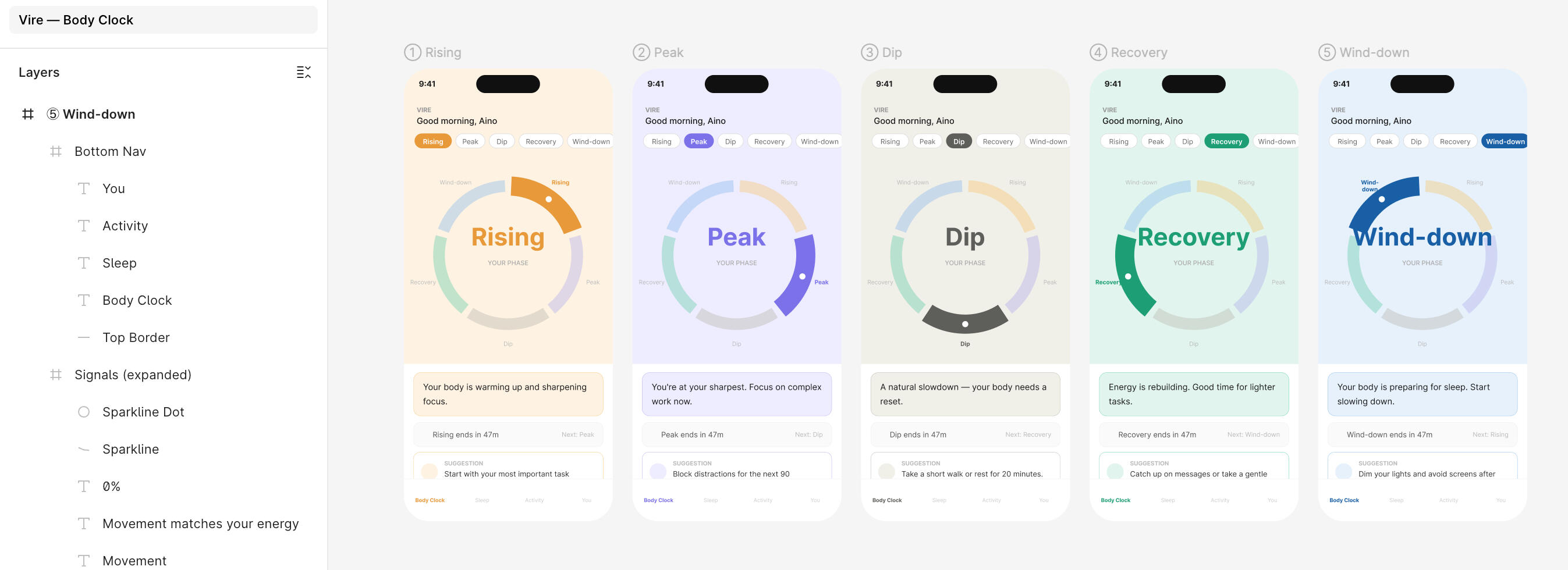This screenshot has height=570, width=1568.
Task: Collapse all layers using the Layers panel icon
Action: pyautogui.click(x=303, y=72)
